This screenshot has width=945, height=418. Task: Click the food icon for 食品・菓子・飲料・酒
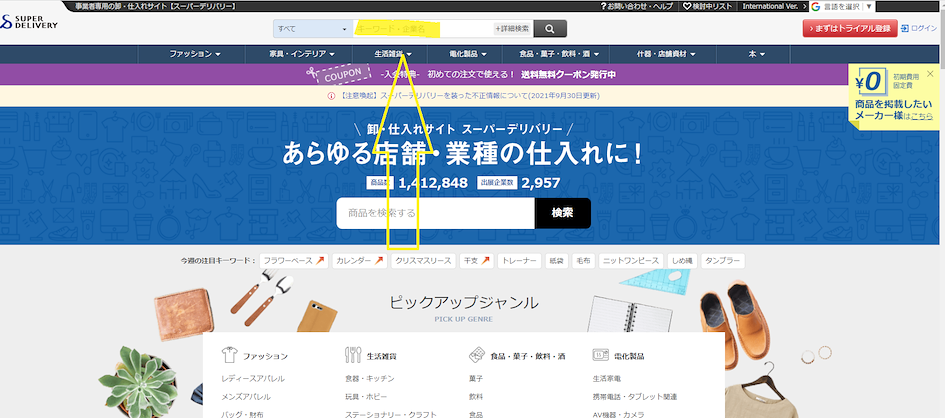point(477,355)
